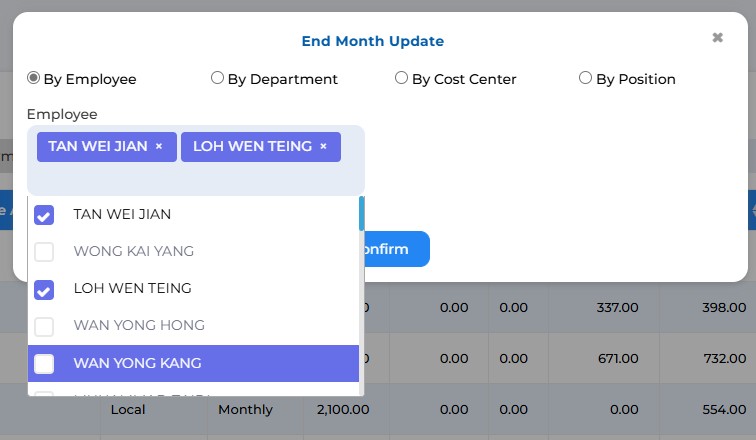Pick WAN YONG HONG from dropdown list

[139, 325]
